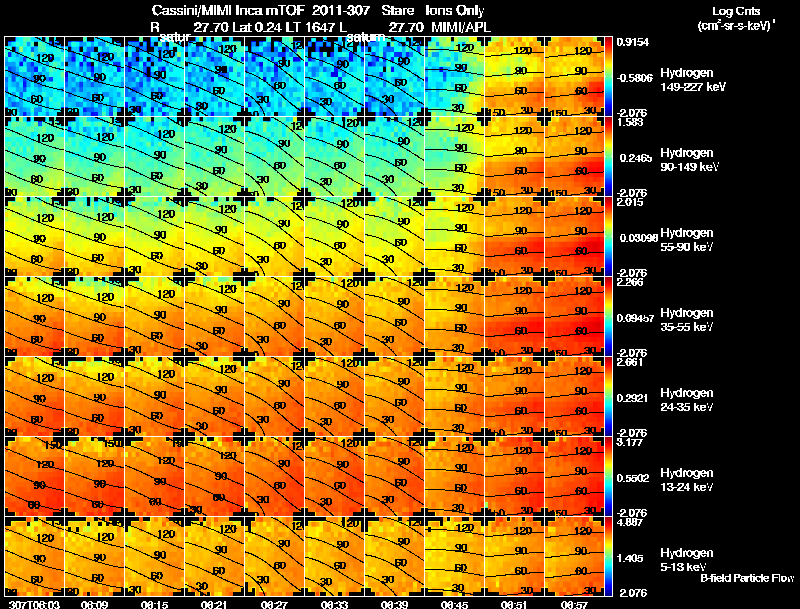
Task: Click the colorbar of the 5-13 keV row
Action: pyautogui.click(x=608, y=556)
